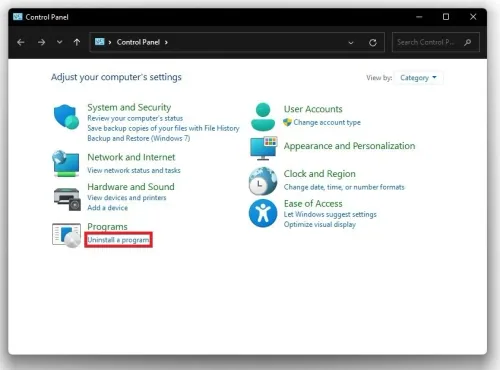500x370 pixels.
Task: Click Change account type
Action: pyautogui.click(x=327, y=122)
